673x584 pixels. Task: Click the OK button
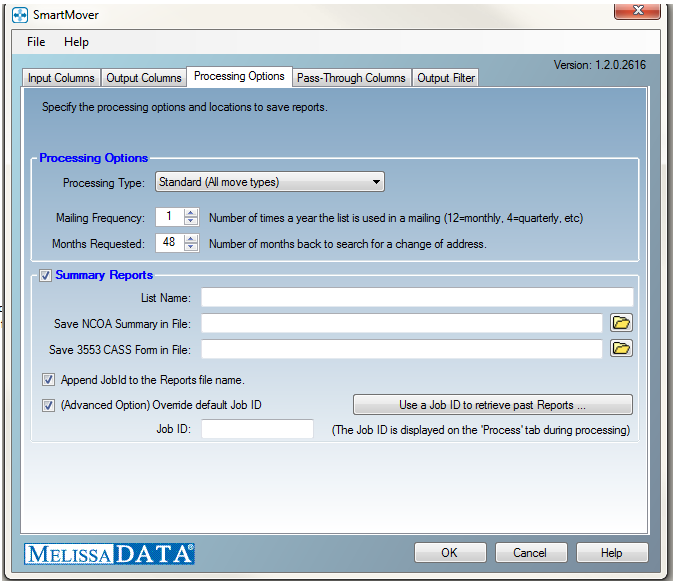pyautogui.click(x=450, y=553)
